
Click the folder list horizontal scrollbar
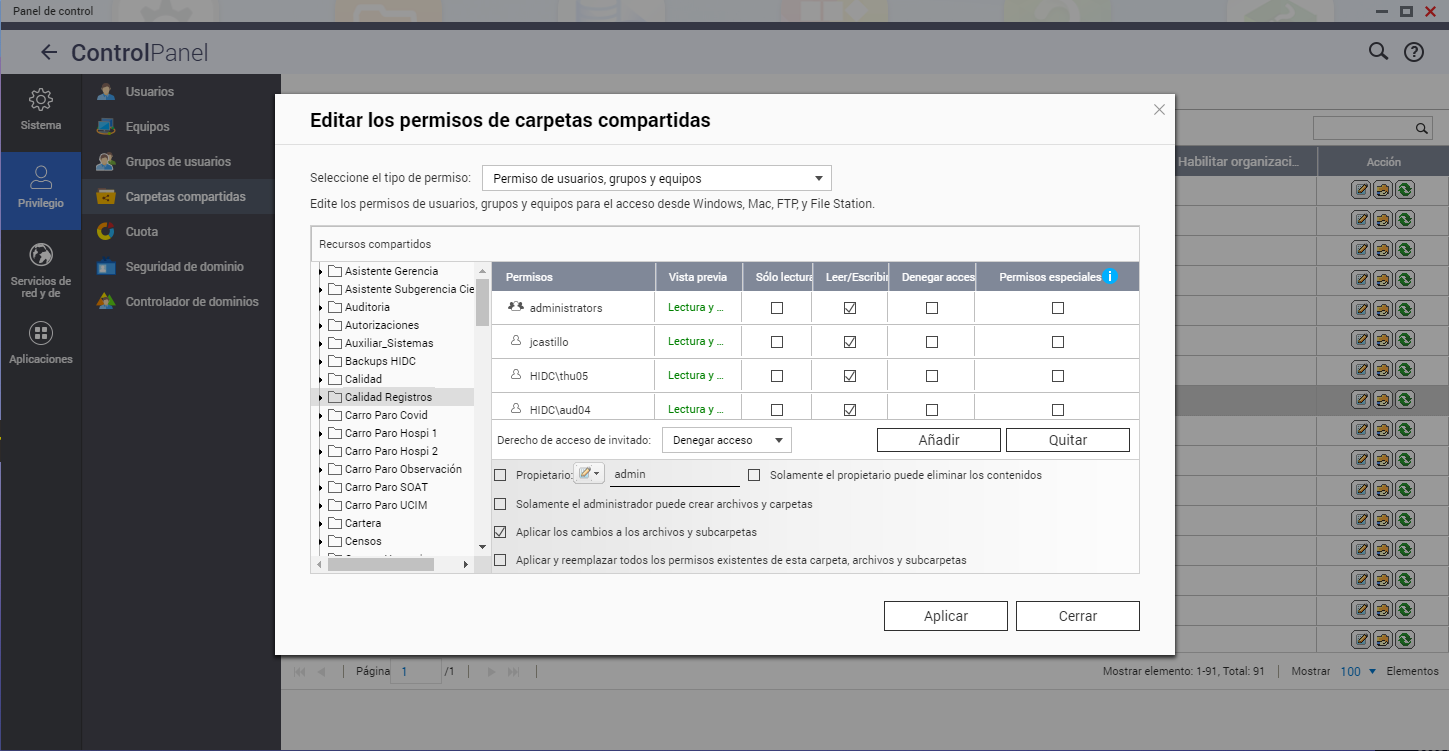380,564
